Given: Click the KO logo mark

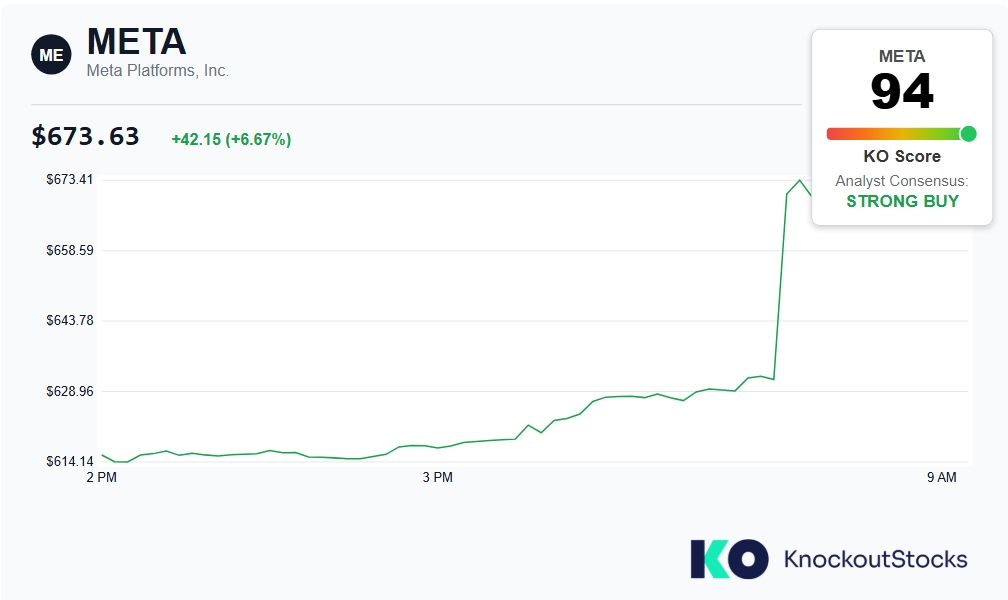Looking at the screenshot, I should pos(729,559).
